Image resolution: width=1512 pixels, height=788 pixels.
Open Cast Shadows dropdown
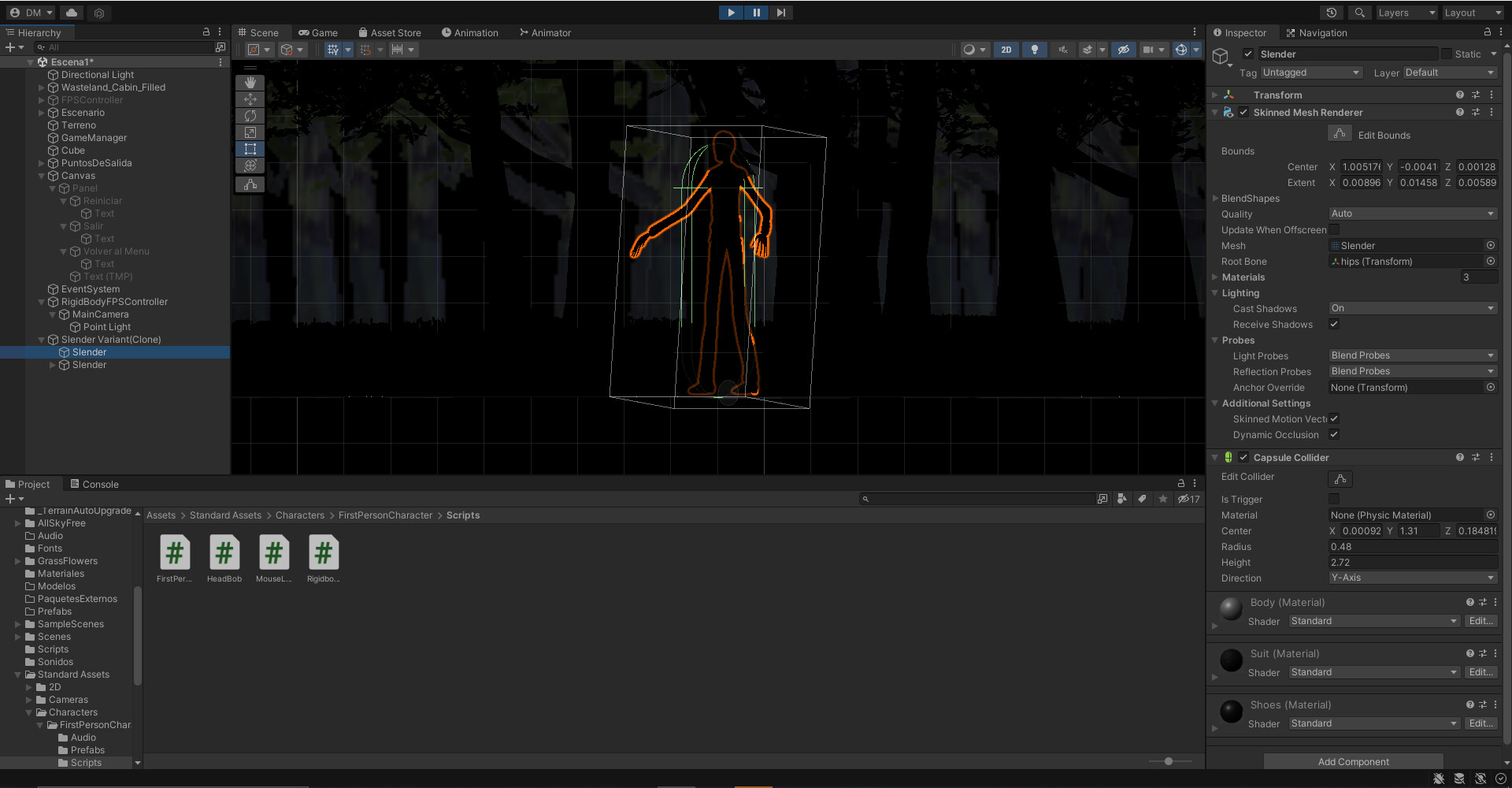click(1413, 308)
